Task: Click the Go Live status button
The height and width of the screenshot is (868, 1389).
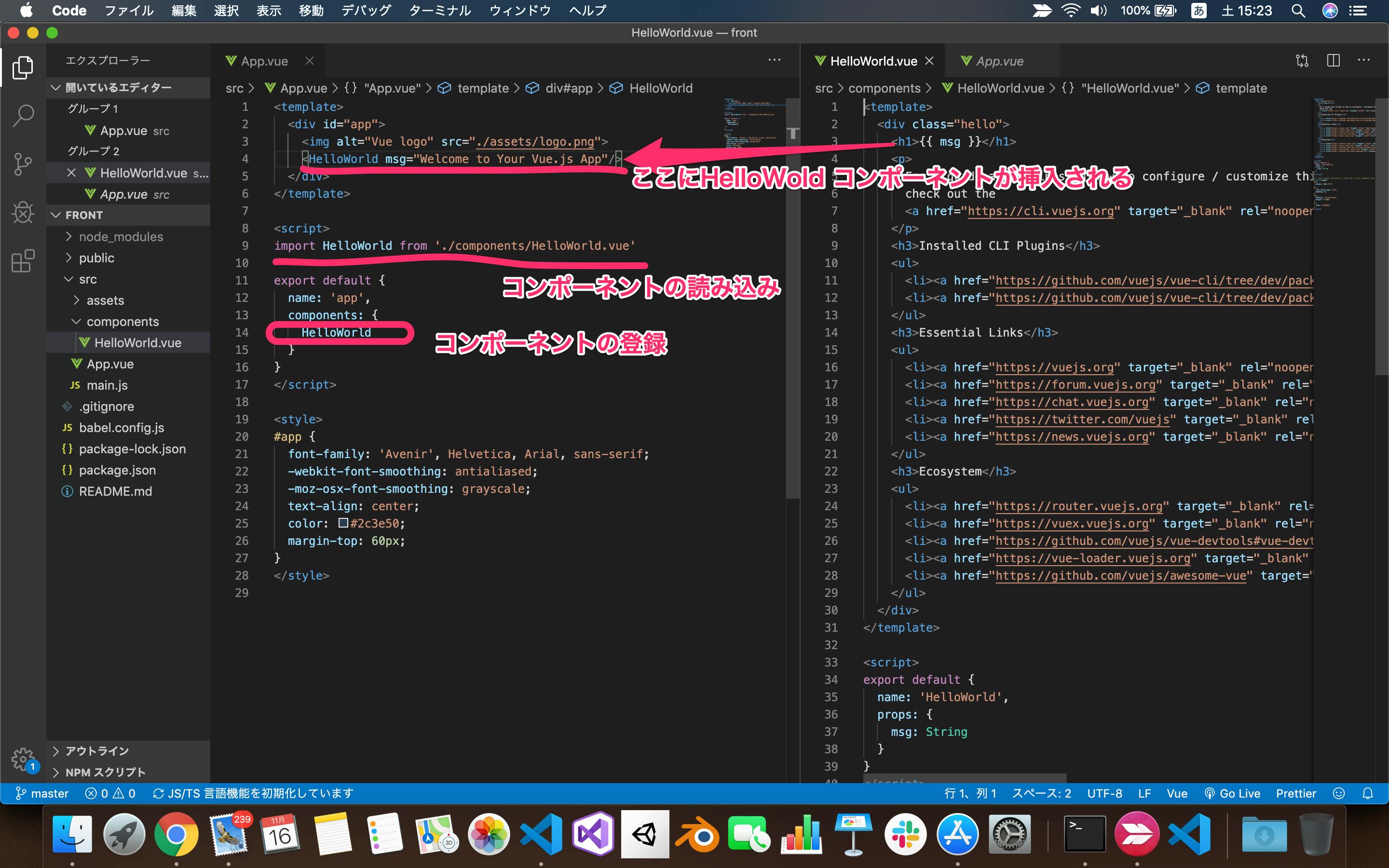Action: [x=1232, y=793]
